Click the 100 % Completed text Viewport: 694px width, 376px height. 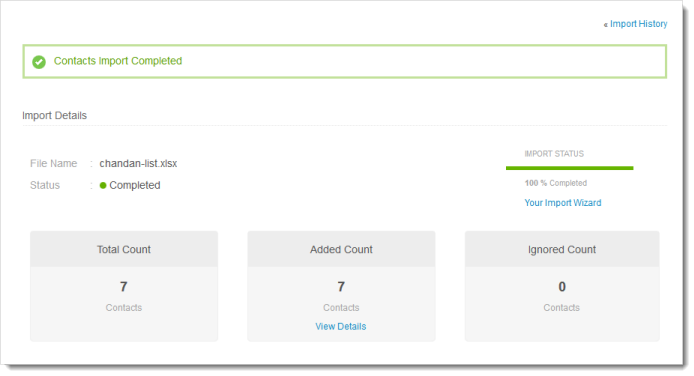point(555,183)
